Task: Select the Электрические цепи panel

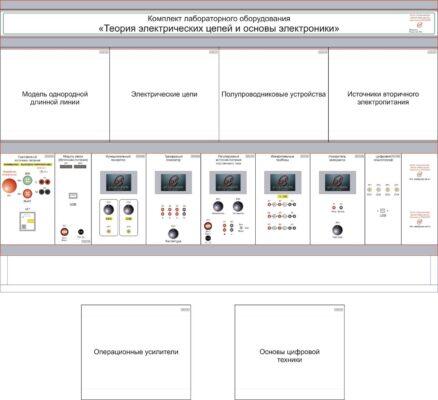Action: click(164, 95)
